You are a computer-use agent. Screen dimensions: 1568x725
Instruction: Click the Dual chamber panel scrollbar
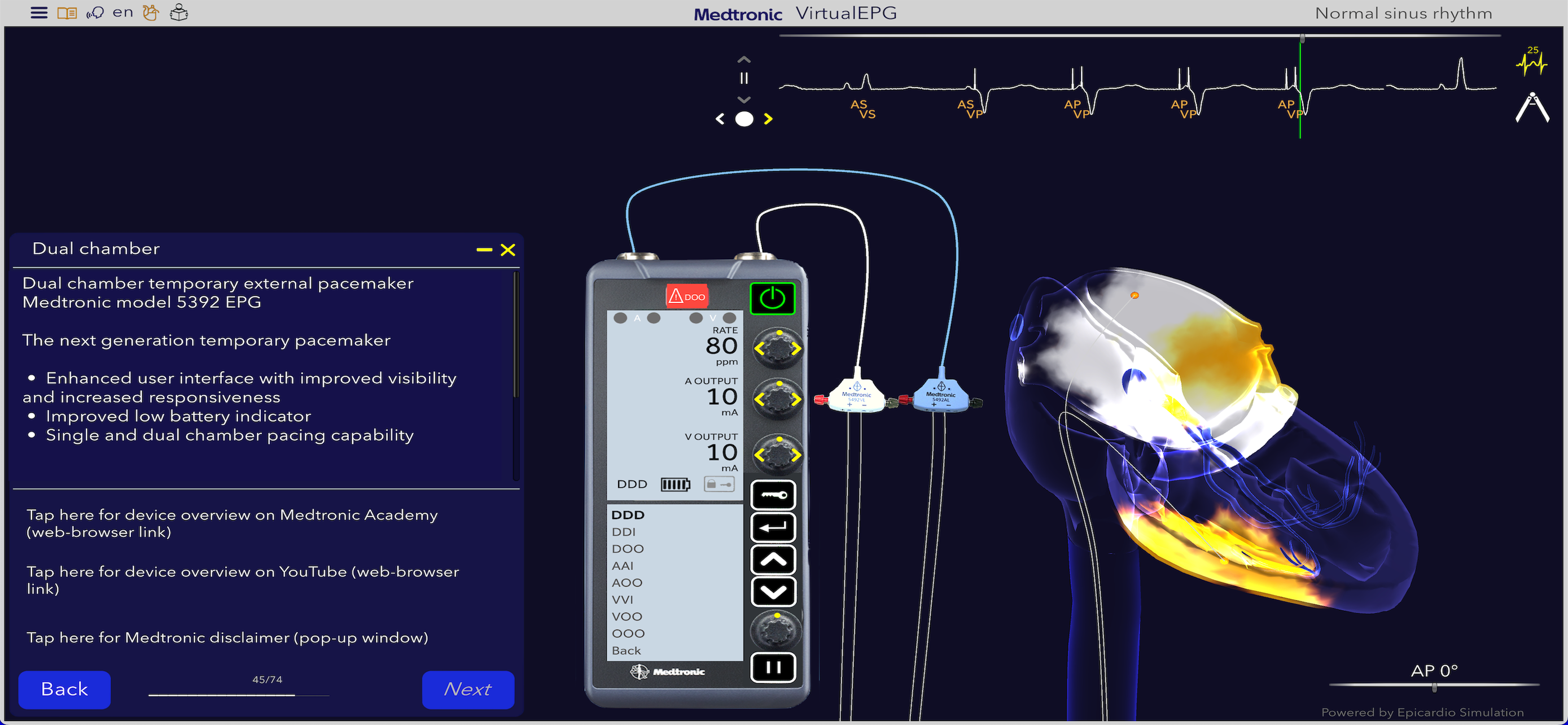516,335
